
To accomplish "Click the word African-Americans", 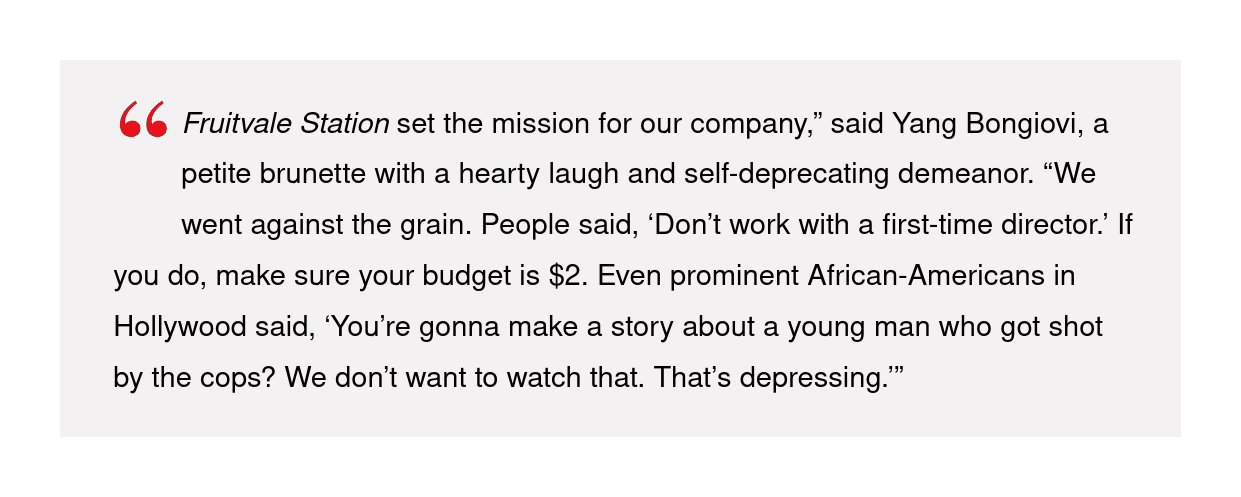I will pyautogui.click(x=929, y=277).
